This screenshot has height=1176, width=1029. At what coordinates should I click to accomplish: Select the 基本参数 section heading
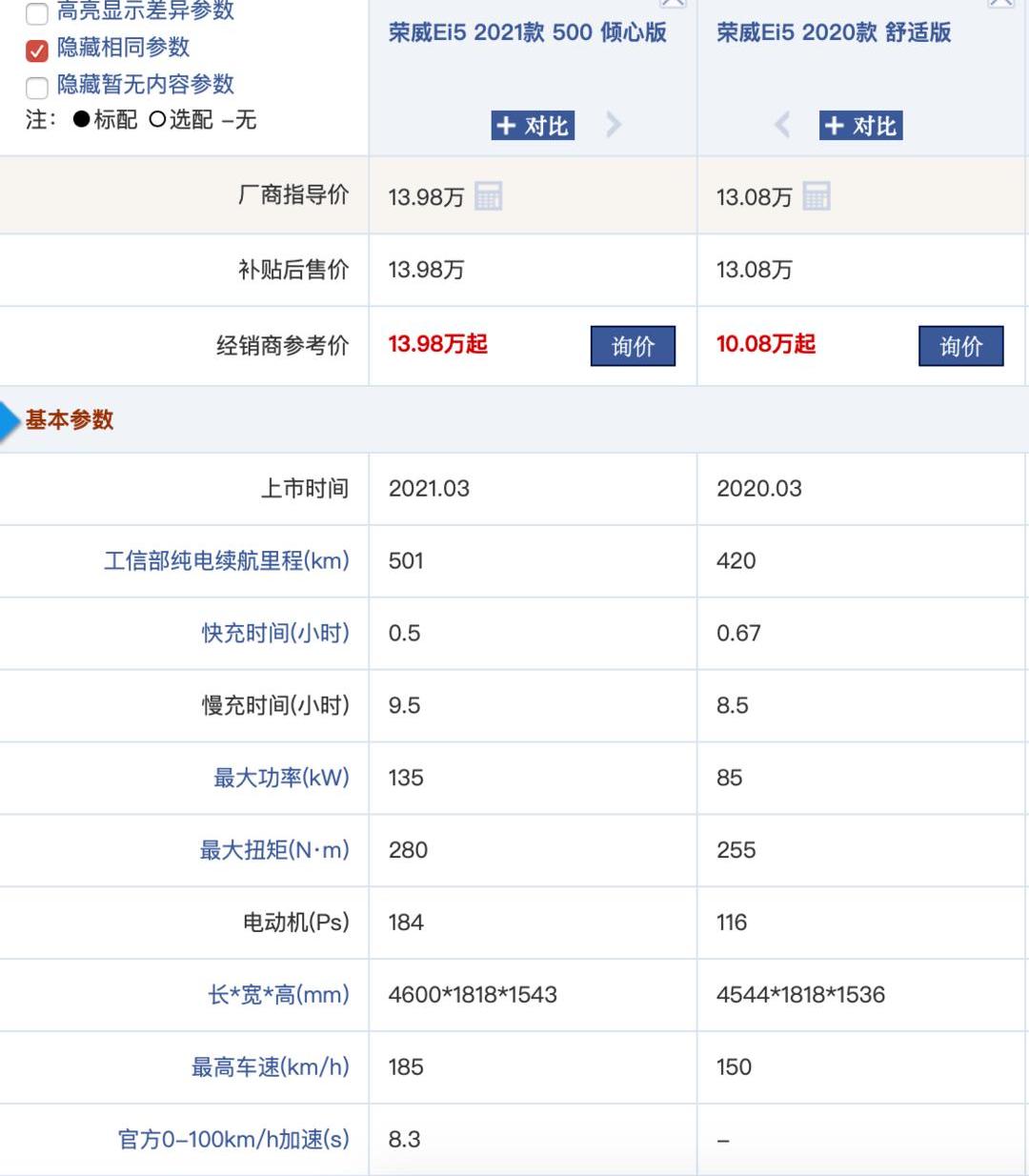tap(70, 419)
